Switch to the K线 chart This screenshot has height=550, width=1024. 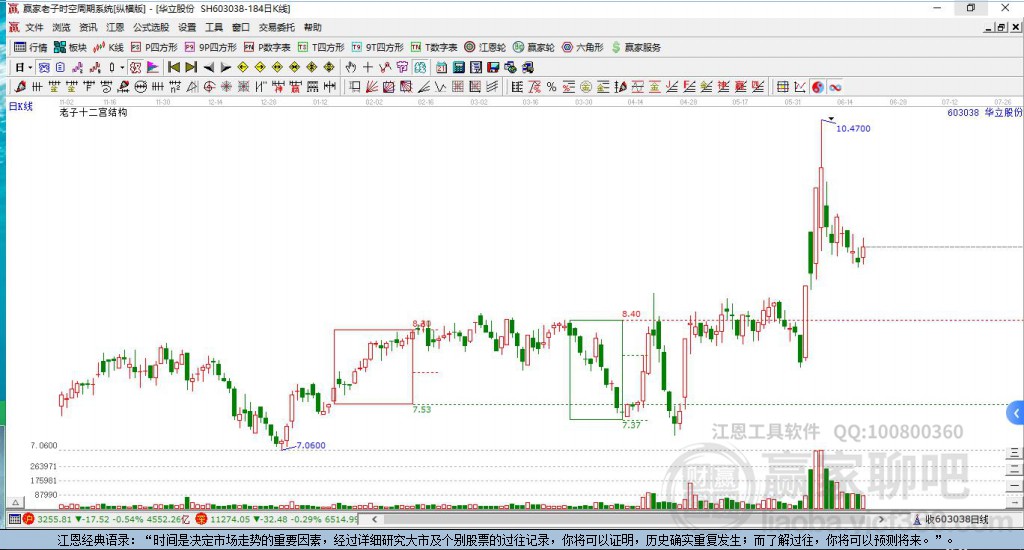pyautogui.click(x=108, y=47)
